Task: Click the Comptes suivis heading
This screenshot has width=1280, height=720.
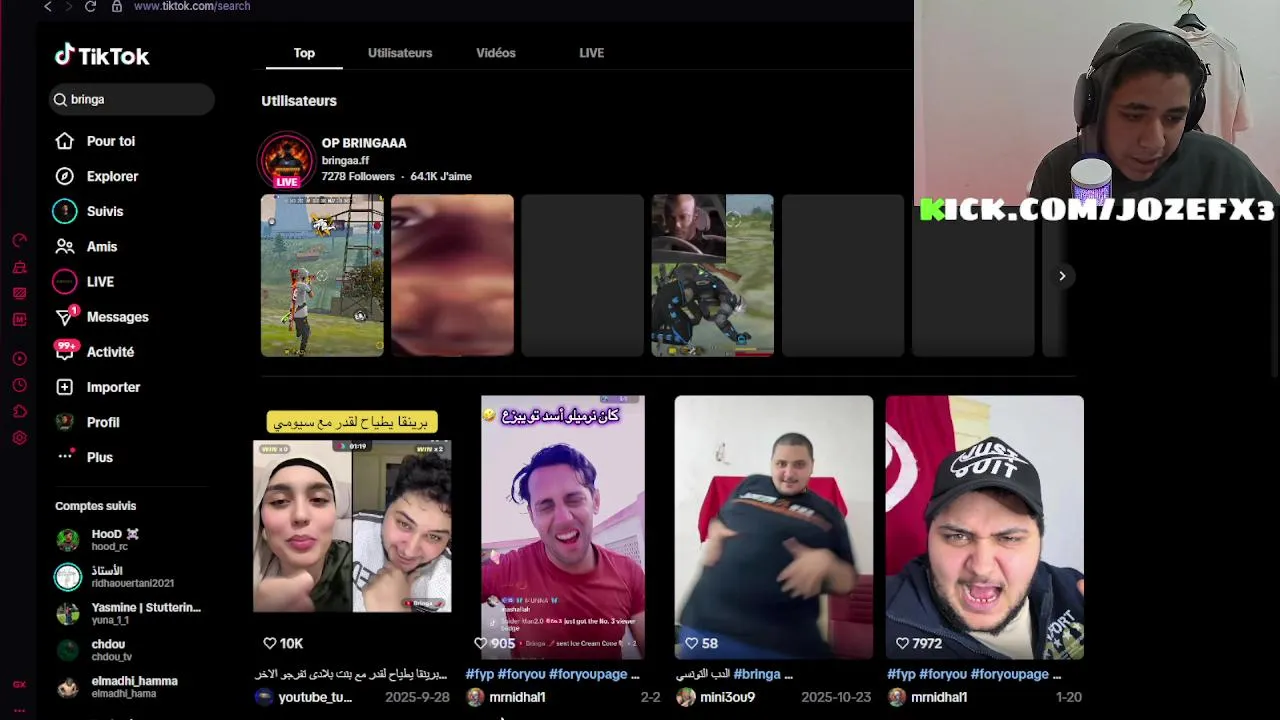Action: pos(95,506)
